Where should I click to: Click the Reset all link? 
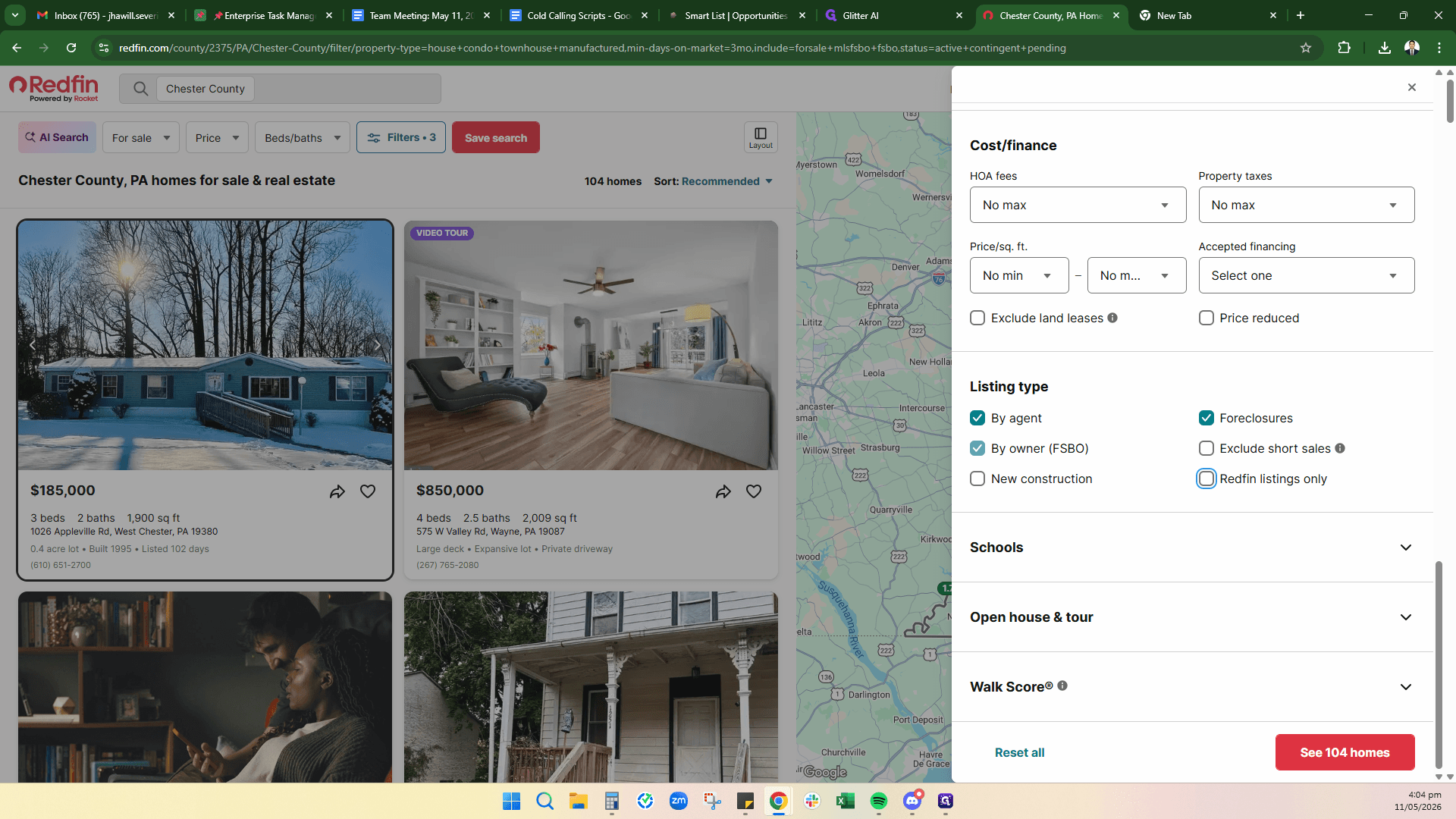tap(1019, 752)
